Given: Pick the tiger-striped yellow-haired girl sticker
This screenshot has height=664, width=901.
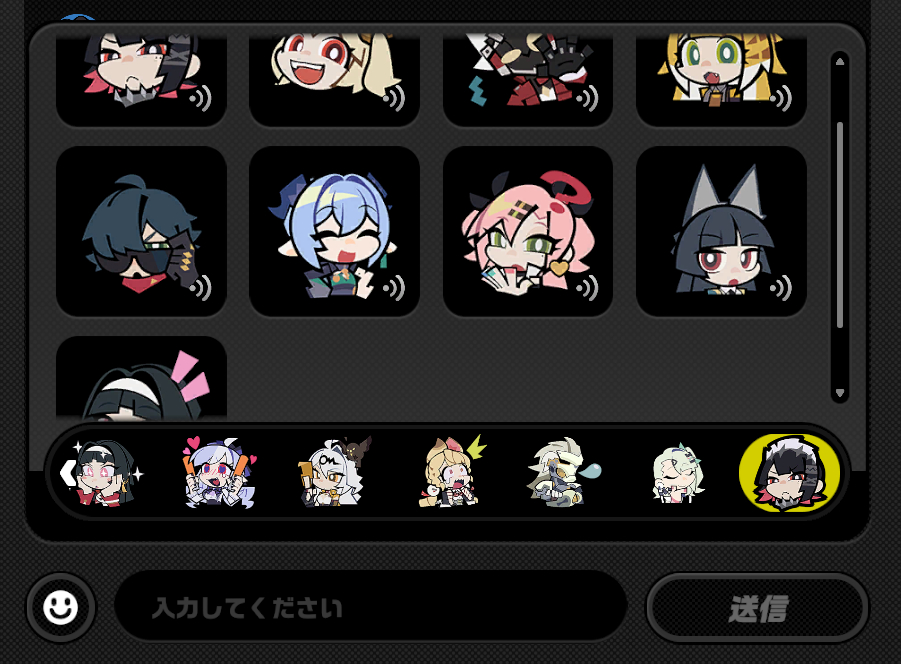Looking at the screenshot, I should 721,80.
